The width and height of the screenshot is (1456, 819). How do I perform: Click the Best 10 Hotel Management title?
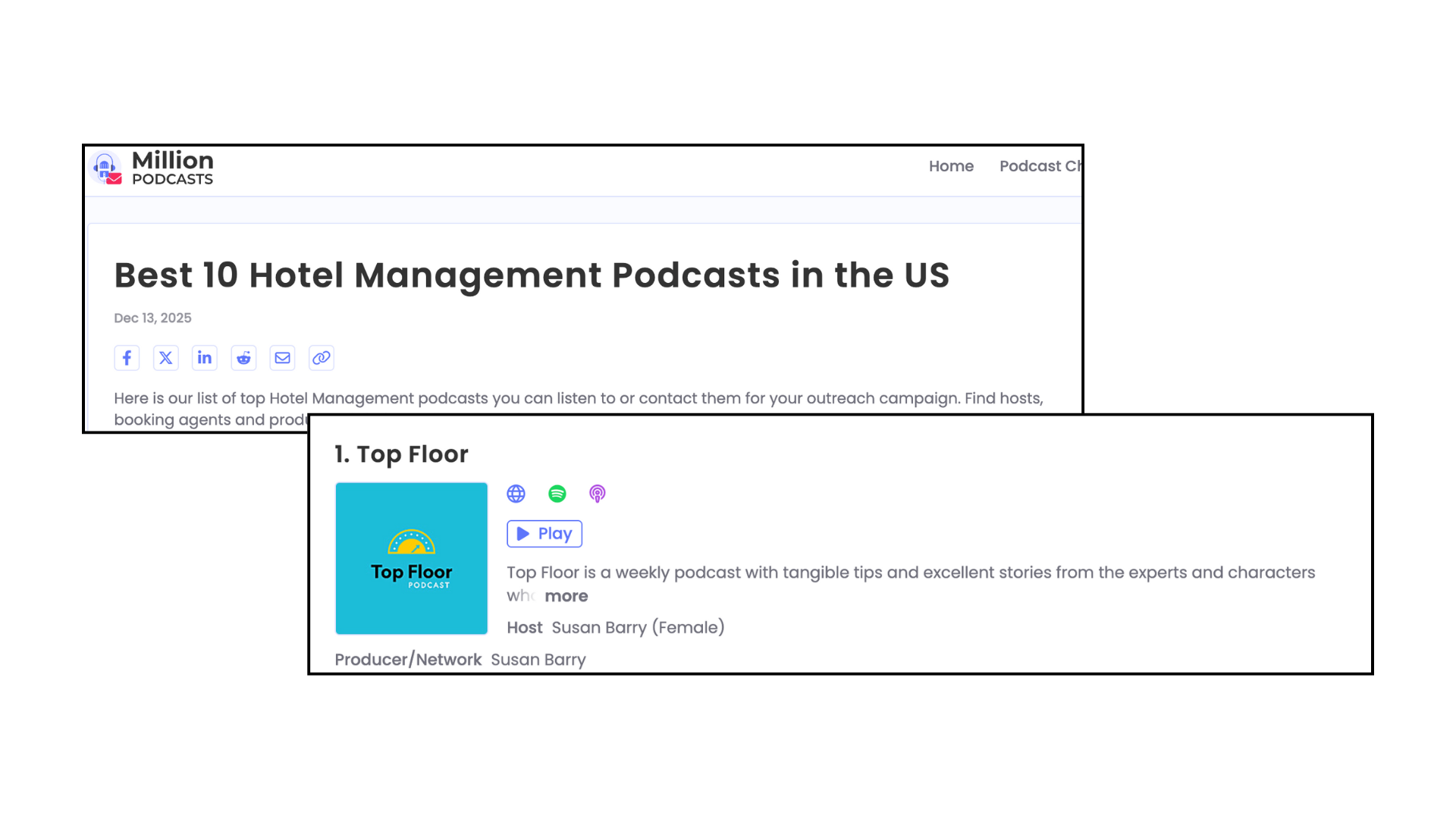pyautogui.click(x=531, y=275)
